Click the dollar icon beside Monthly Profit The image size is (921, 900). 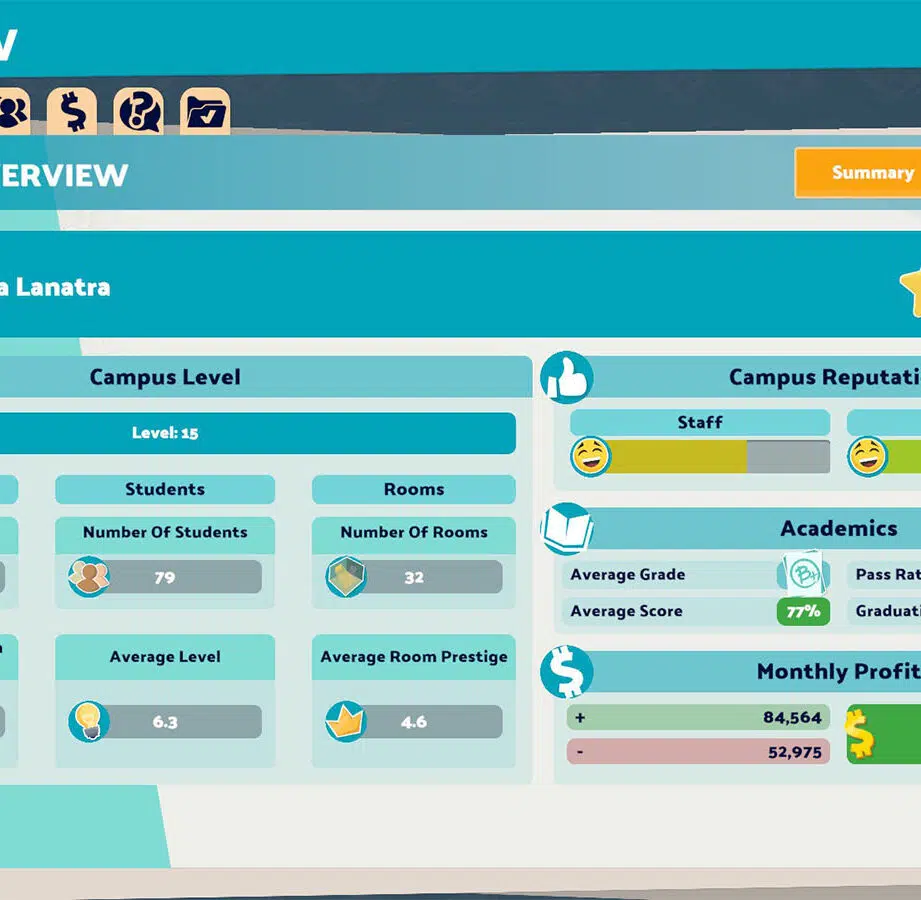pyautogui.click(x=567, y=672)
